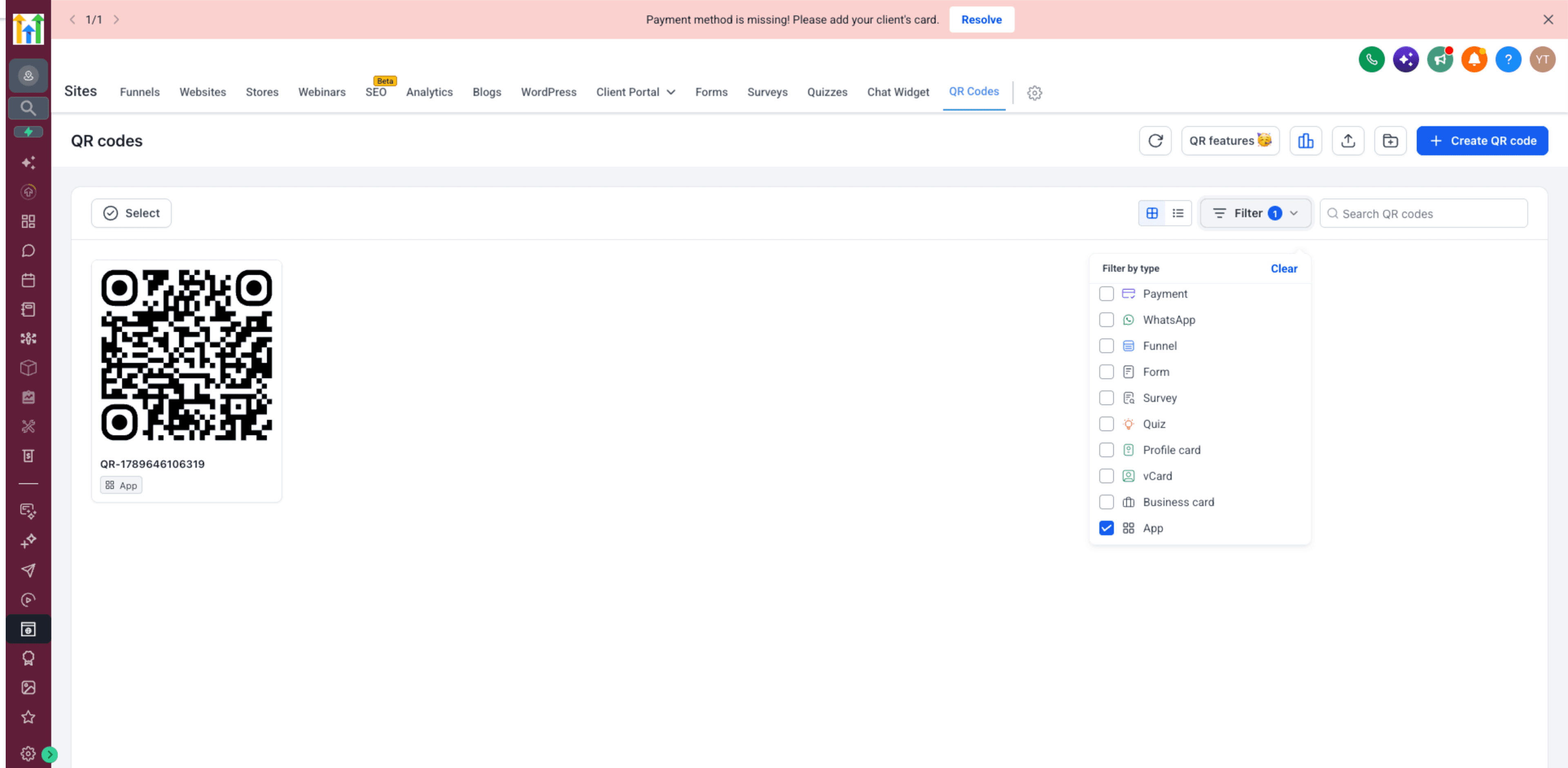Viewport: 1568px width, 768px height.
Task: Check the Form filter checkbox
Action: (1106, 372)
